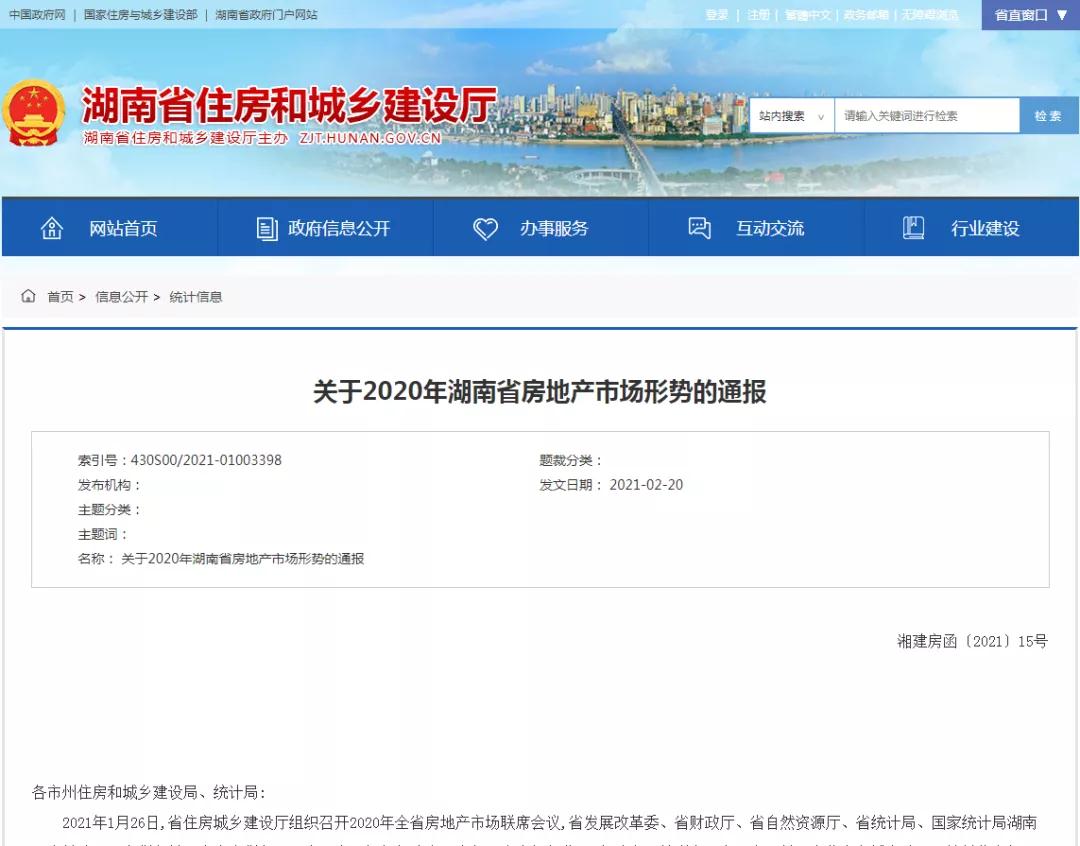The image size is (1080, 846).
Task: Go to 统计信息 in the breadcrumb
Action: pos(196,297)
